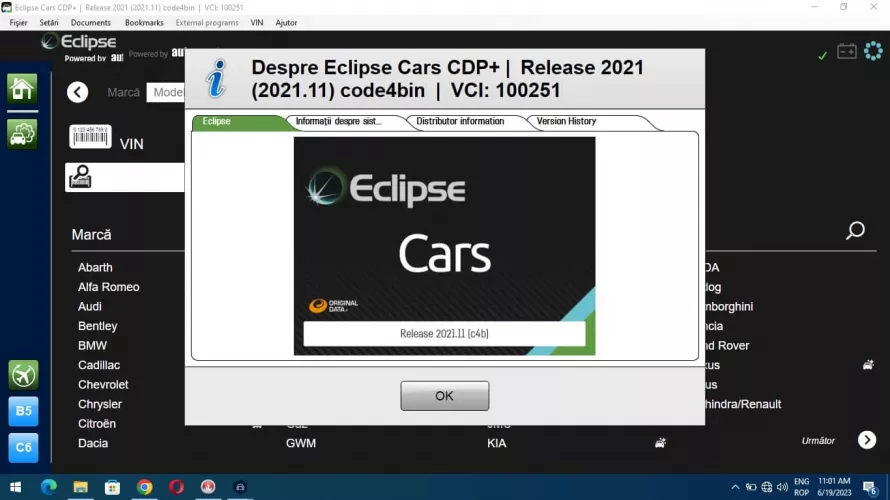The height and width of the screenshot is (500, 890).
Task: Select Audi brand
Action: (x=90, y=306)
